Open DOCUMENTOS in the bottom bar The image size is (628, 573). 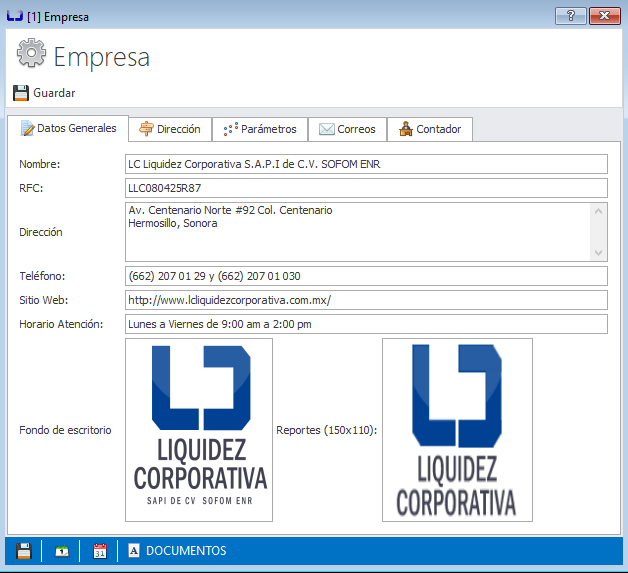tap(186, 551)
